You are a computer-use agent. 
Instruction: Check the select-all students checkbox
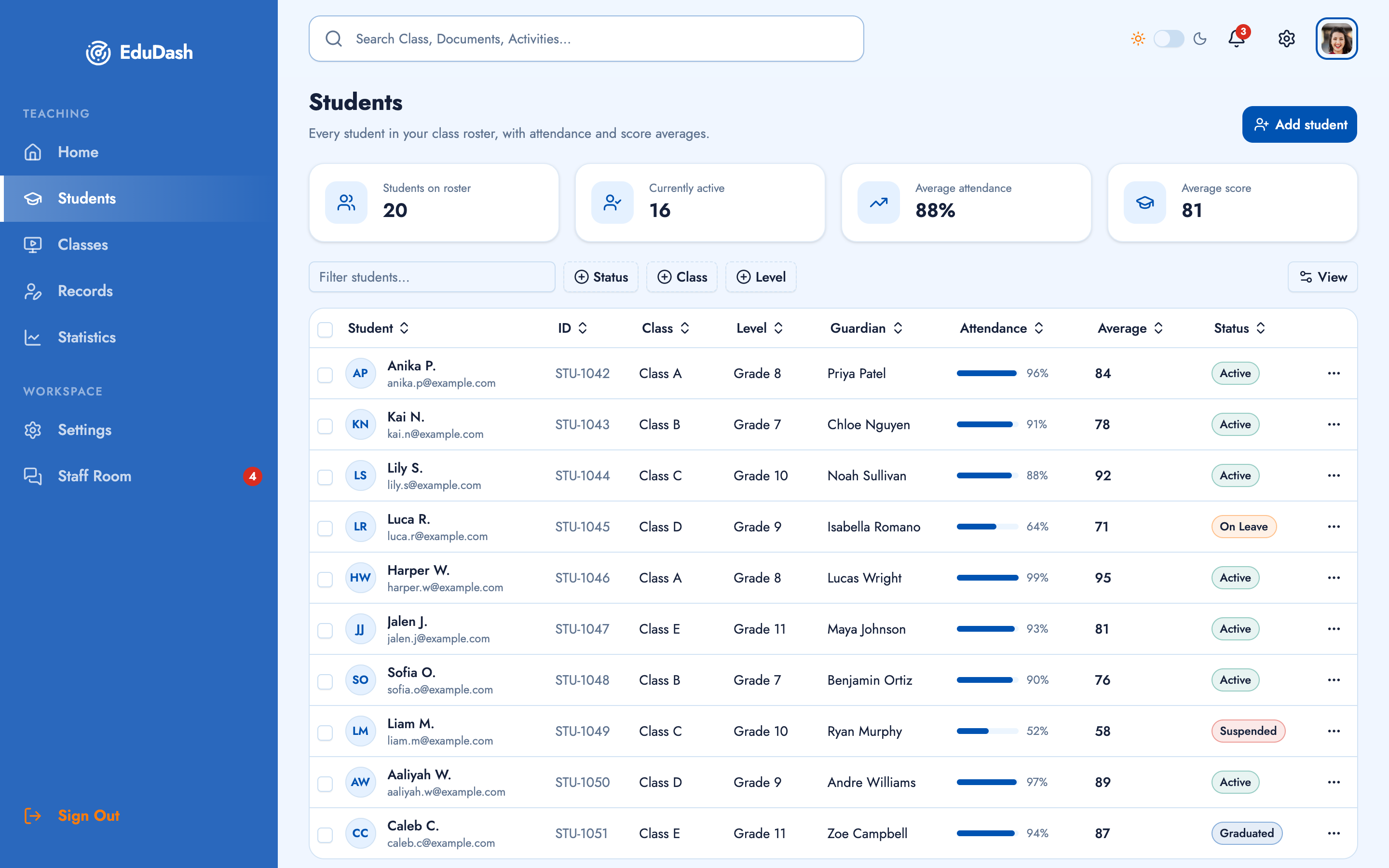pos(325,329)
